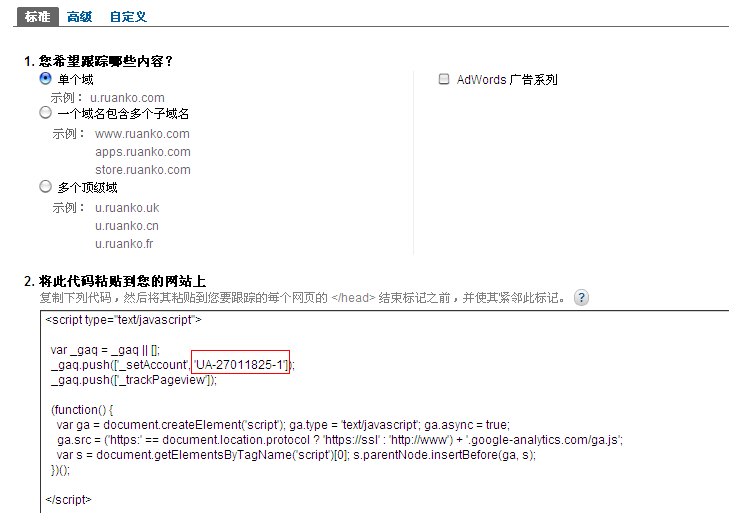Click the heading 2. 将此代码粘贴到您的网站上

tap(115, 281)
